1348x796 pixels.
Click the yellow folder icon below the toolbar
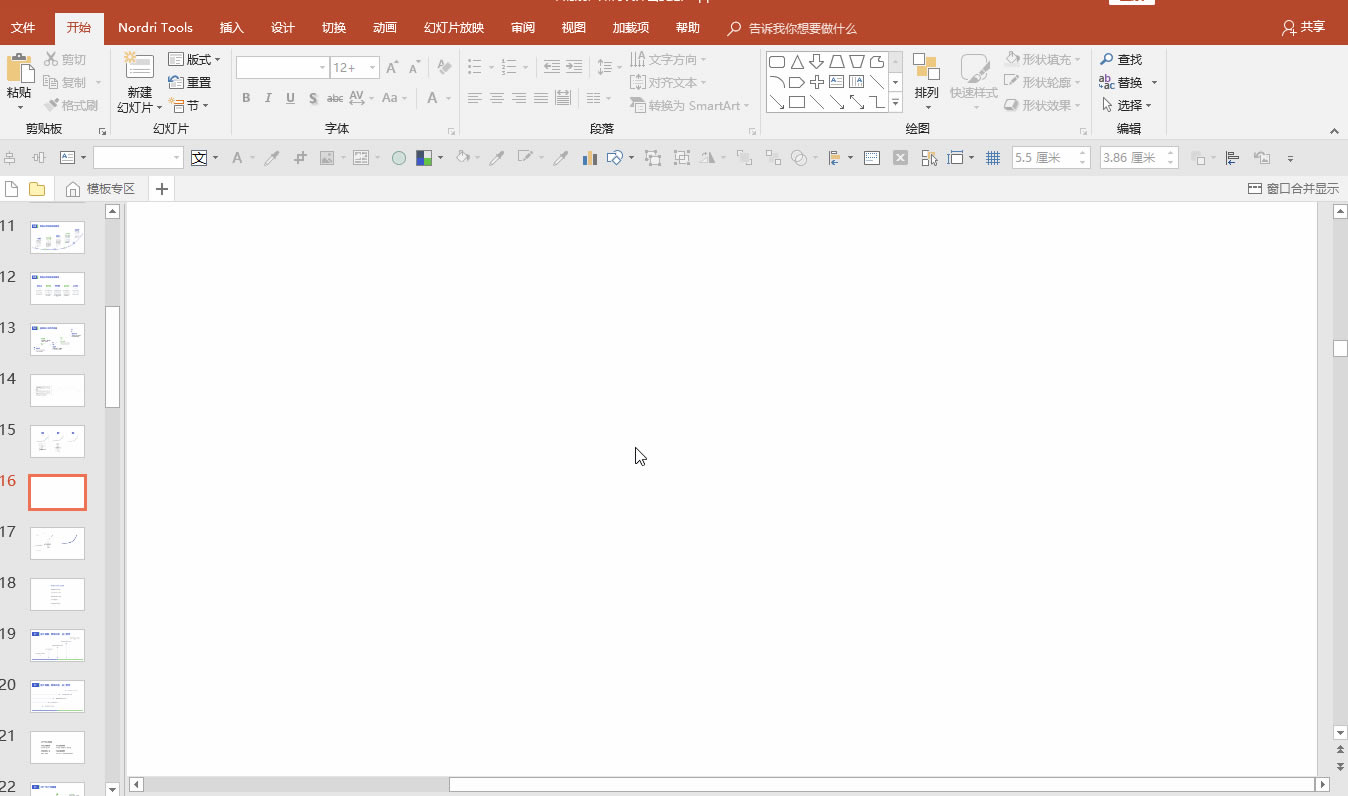point(37,189)
